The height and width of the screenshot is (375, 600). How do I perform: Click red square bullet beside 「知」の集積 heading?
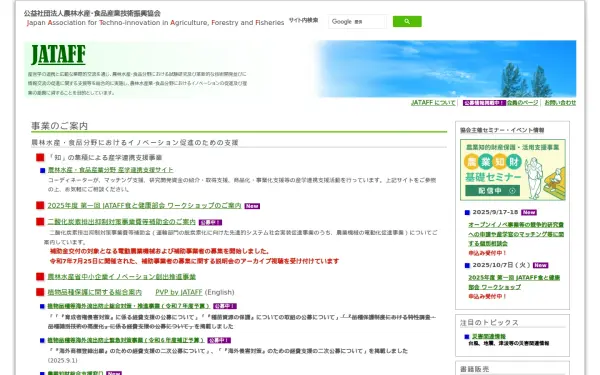[40, 157]
